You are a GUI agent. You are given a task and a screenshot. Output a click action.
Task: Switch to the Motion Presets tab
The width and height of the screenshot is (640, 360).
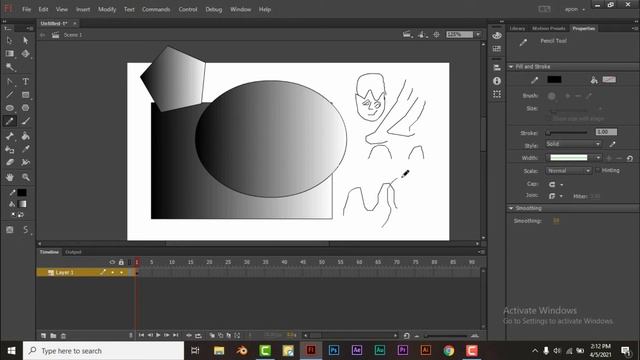coord(549,28)
